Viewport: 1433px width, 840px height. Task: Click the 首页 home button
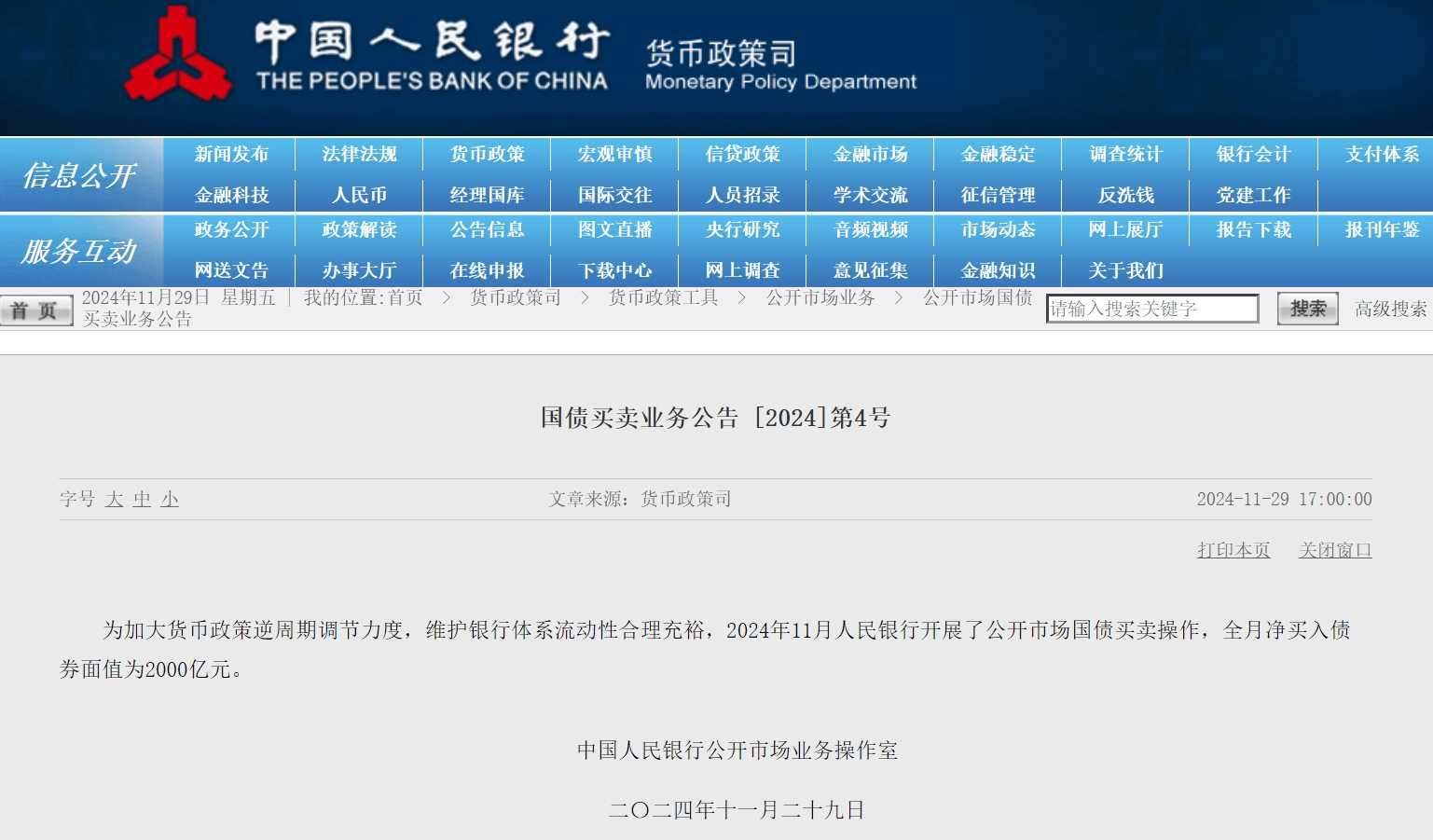pos(35,310)
